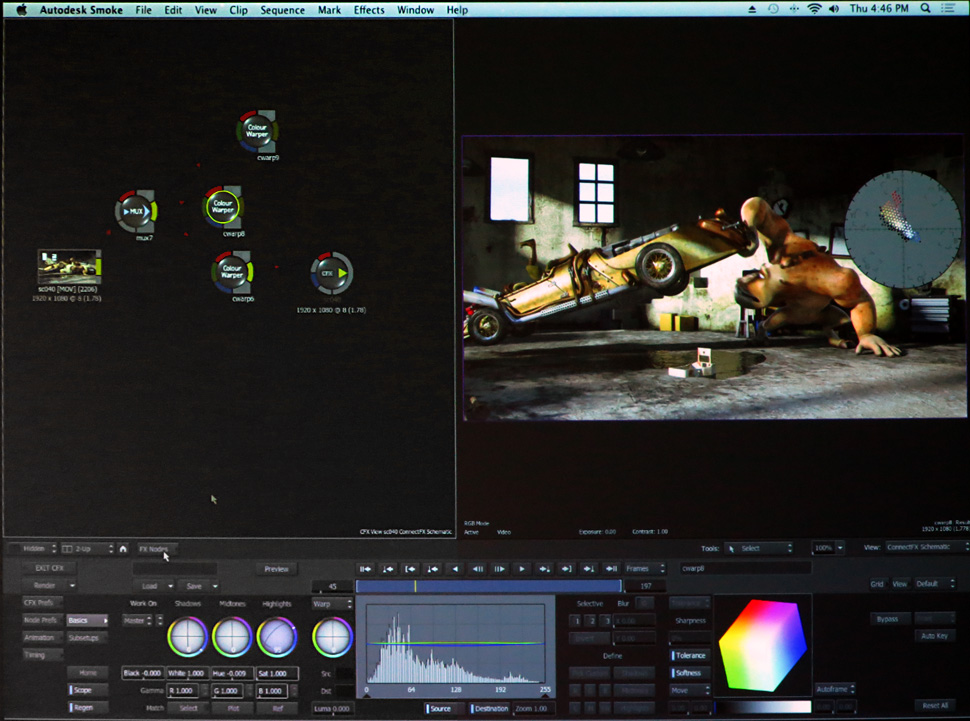970x721 pixels.
Task: Open the Sequence menu
Action: point(282,10)
